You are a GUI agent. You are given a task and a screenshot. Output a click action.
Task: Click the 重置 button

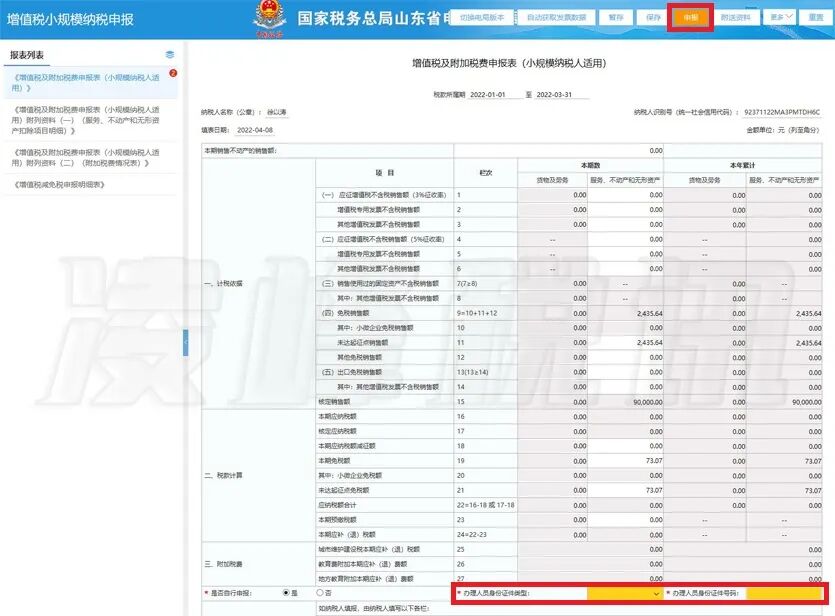pyautogui.click(x=816, y=18)
